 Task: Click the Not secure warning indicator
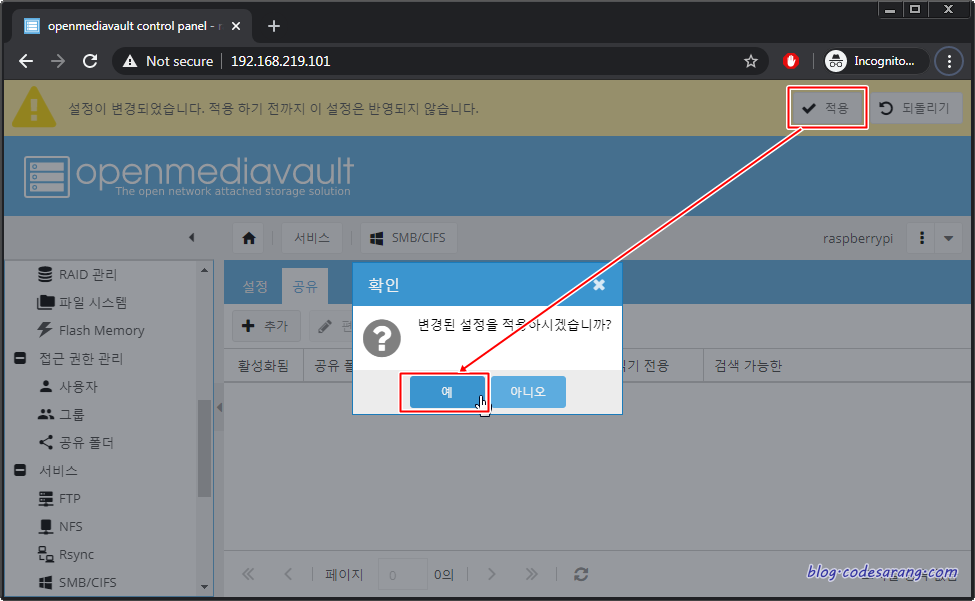pyautogui.click(x=168, y=61)
